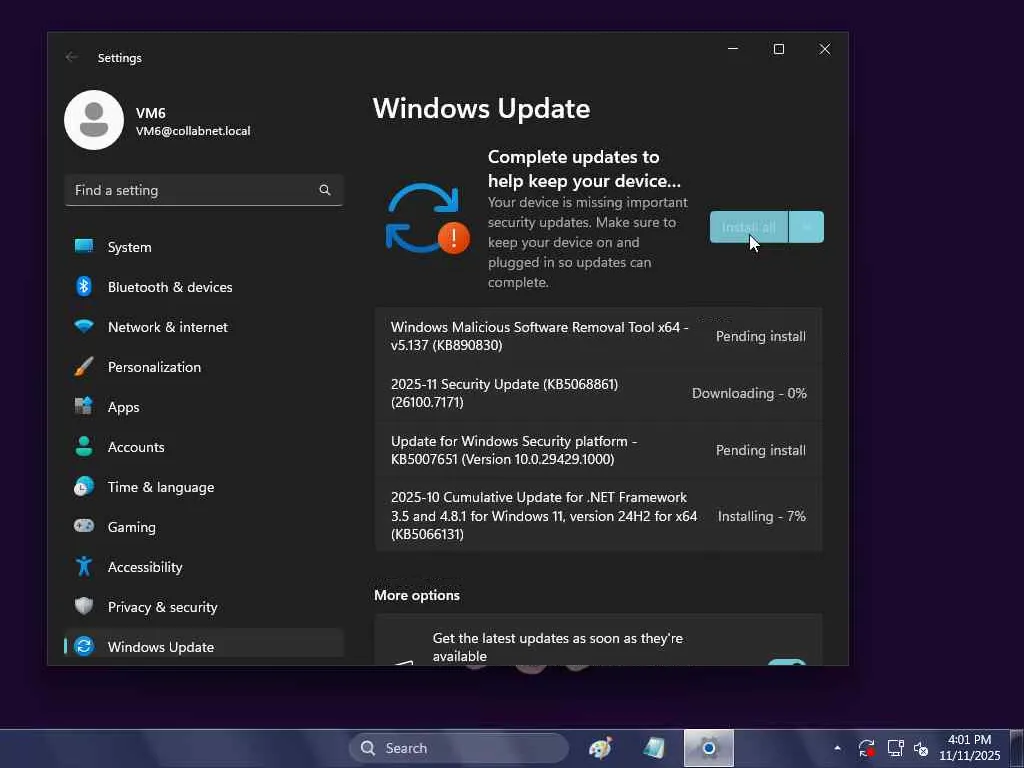Click the Pending install status for KB5007651
Image resolution: width=1024 pixels, height=768 pixels.
tap(761, 450)
